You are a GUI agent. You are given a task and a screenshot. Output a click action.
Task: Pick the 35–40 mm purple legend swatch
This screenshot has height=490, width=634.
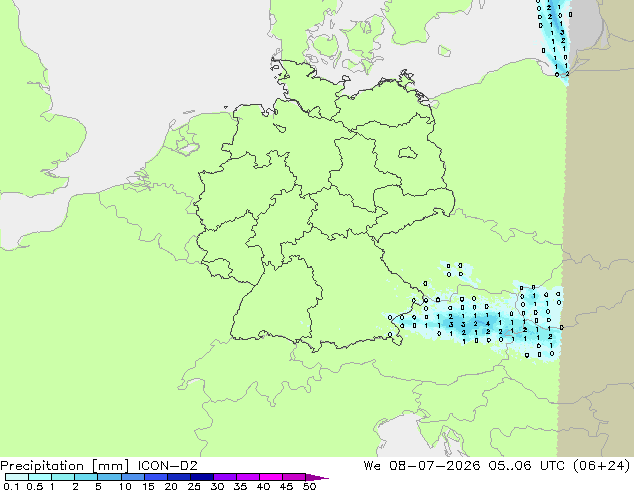pos(247,477)
